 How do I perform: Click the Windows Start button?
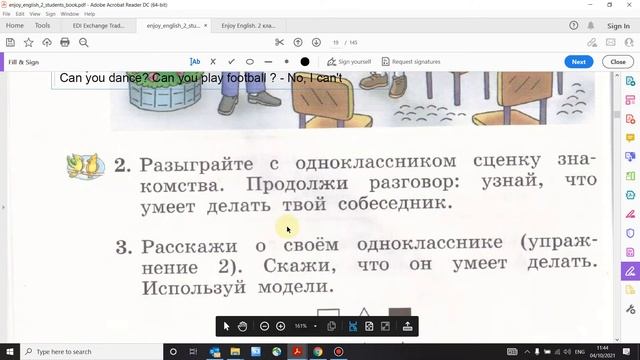10,351
